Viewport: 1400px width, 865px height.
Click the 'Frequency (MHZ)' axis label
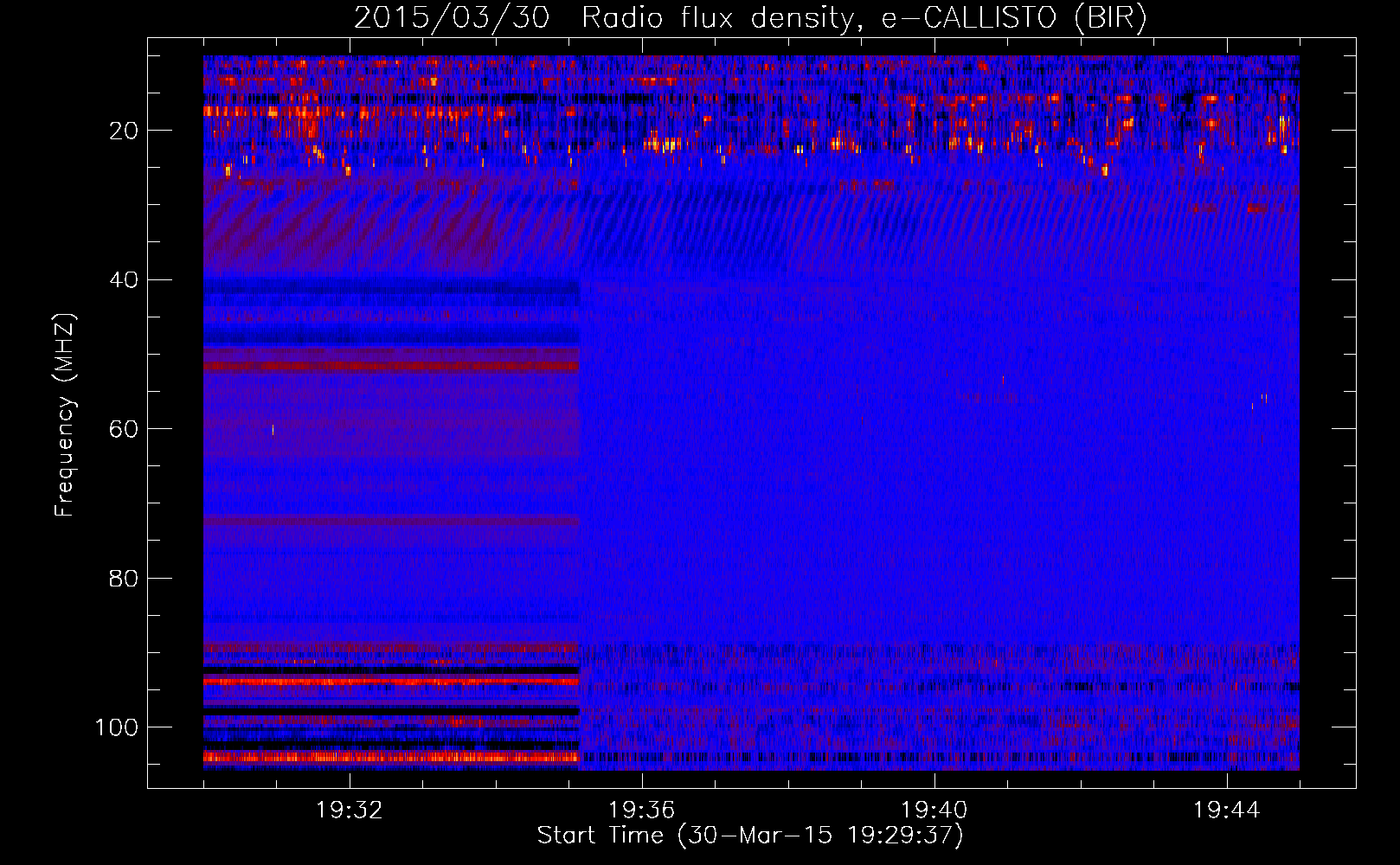pyautogui.click(x=65, y=415)
